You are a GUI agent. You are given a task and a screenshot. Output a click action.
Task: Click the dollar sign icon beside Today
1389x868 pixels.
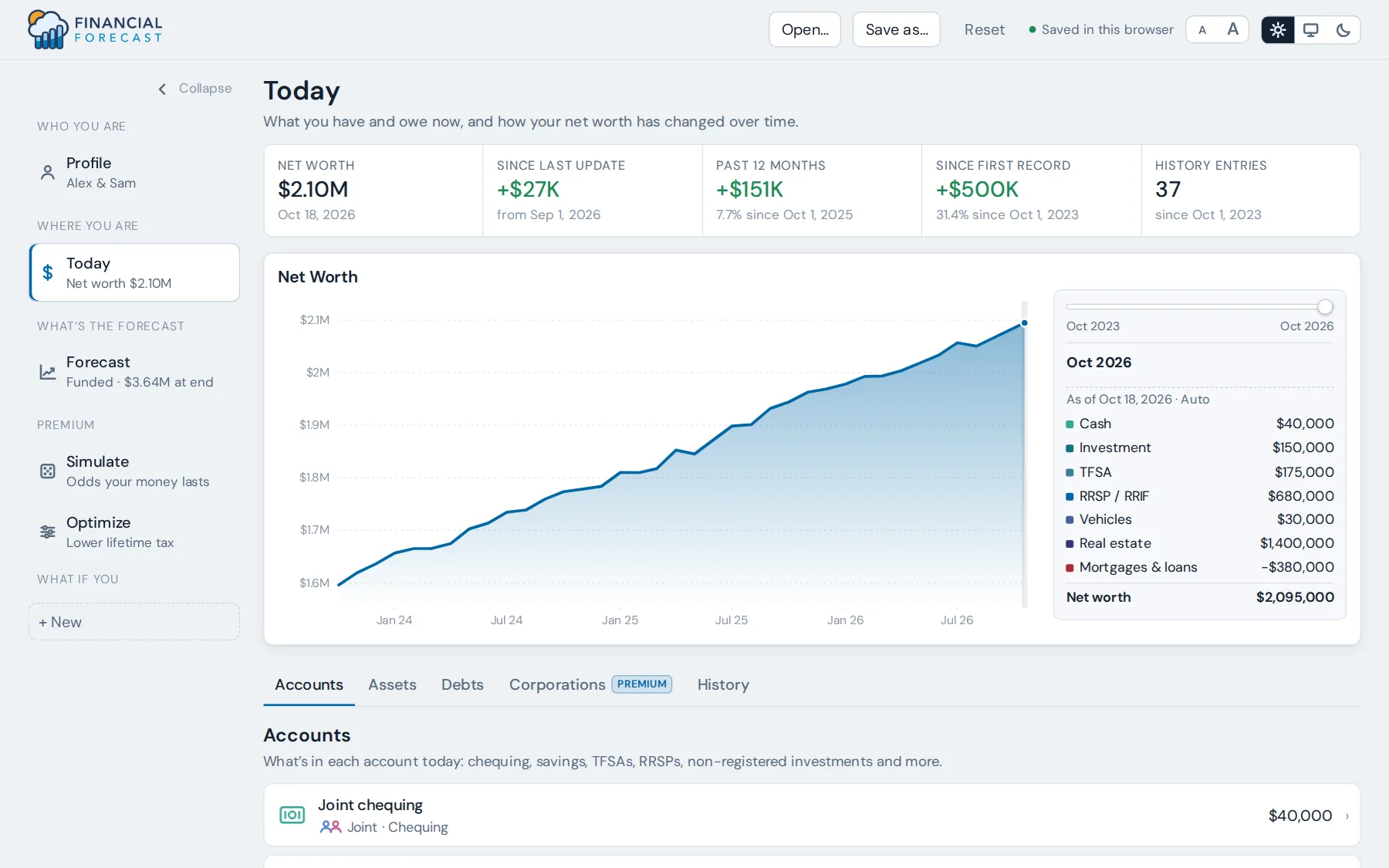48,272
